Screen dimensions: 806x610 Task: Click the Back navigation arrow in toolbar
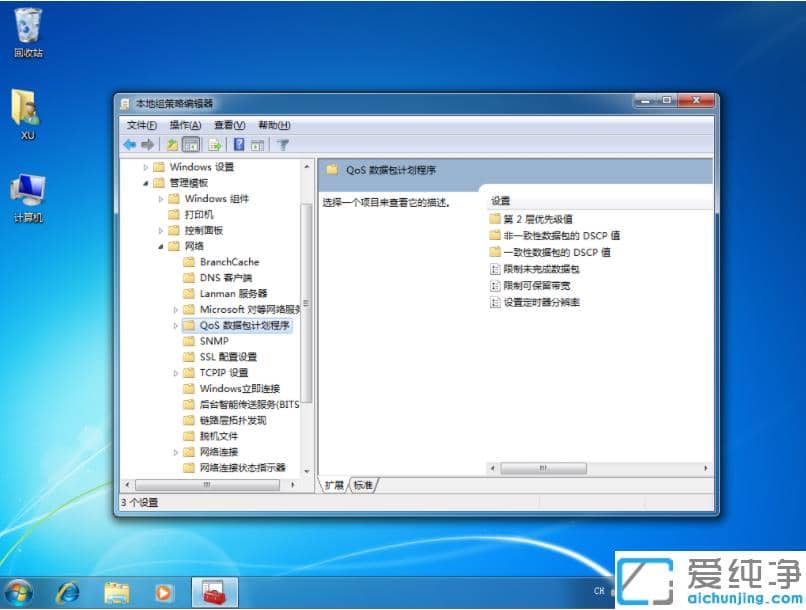131,144
